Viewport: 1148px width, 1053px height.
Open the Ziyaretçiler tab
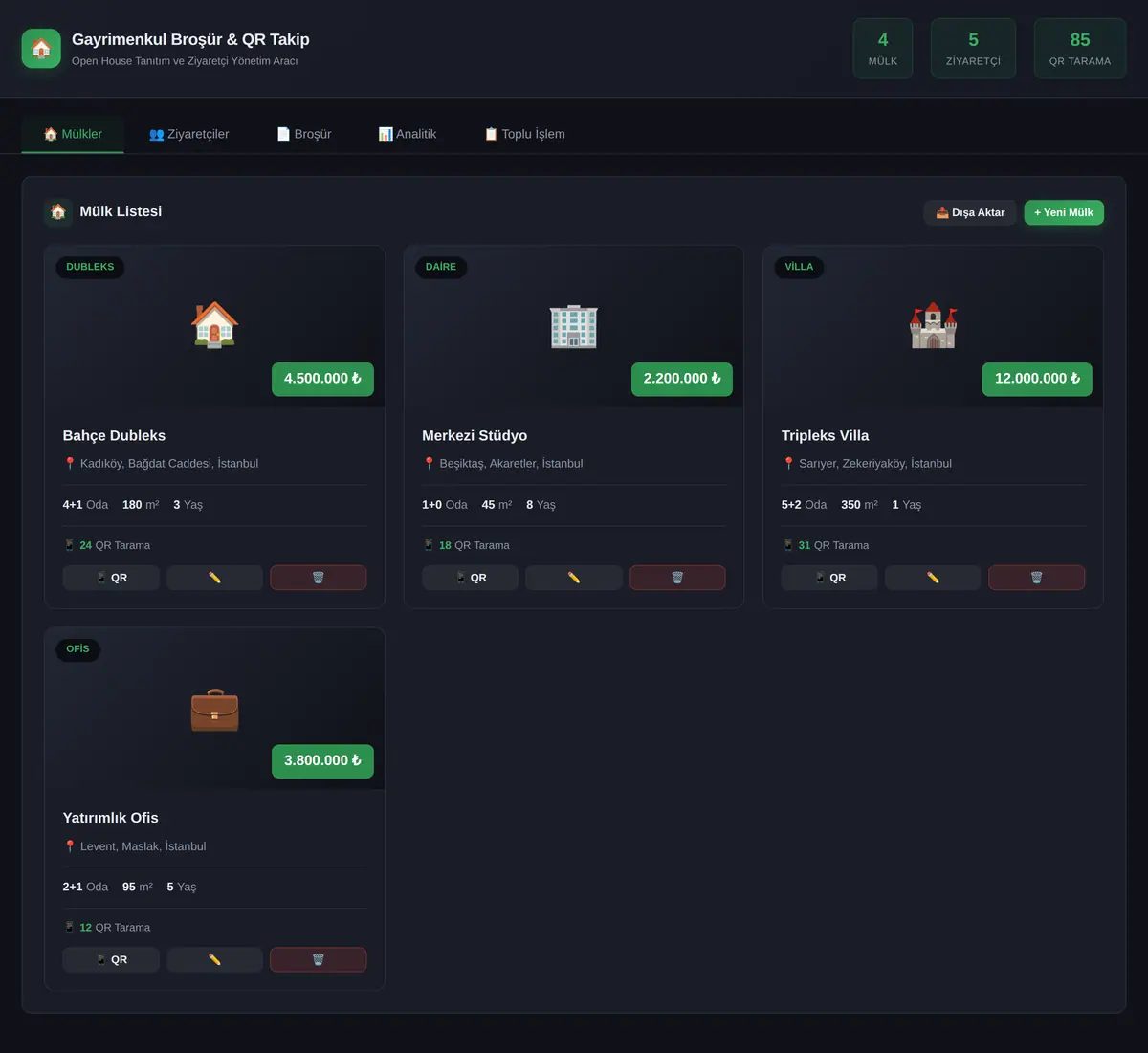189,134
